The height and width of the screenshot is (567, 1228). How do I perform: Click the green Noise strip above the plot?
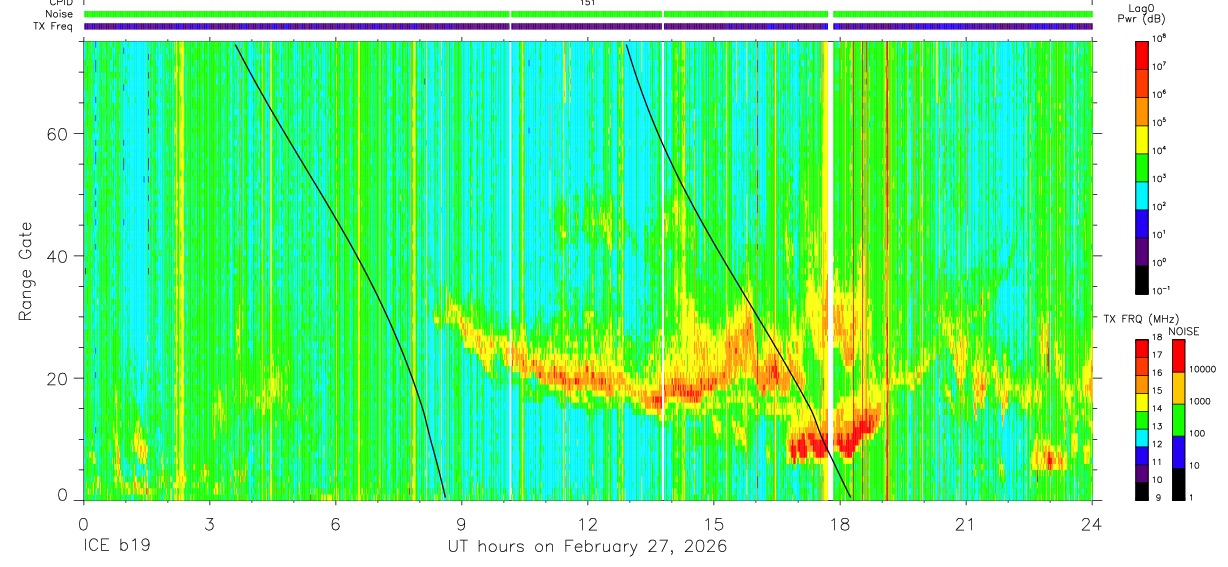588,14
